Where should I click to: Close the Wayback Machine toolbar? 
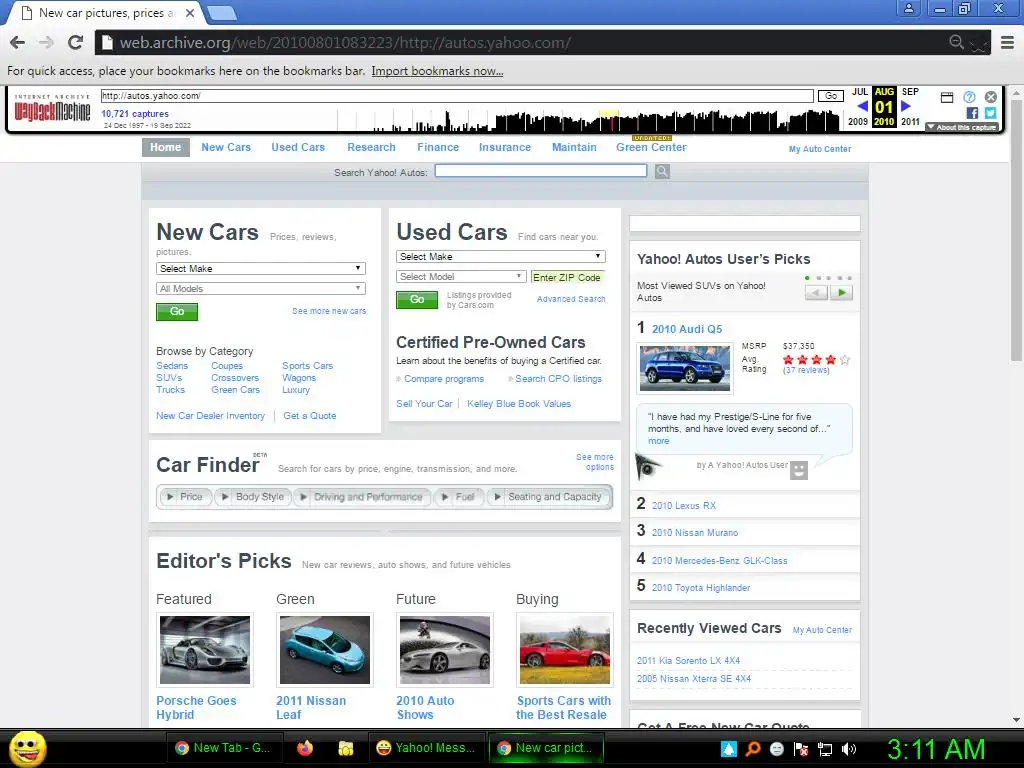pyautogui.click(x=991, y=97)
